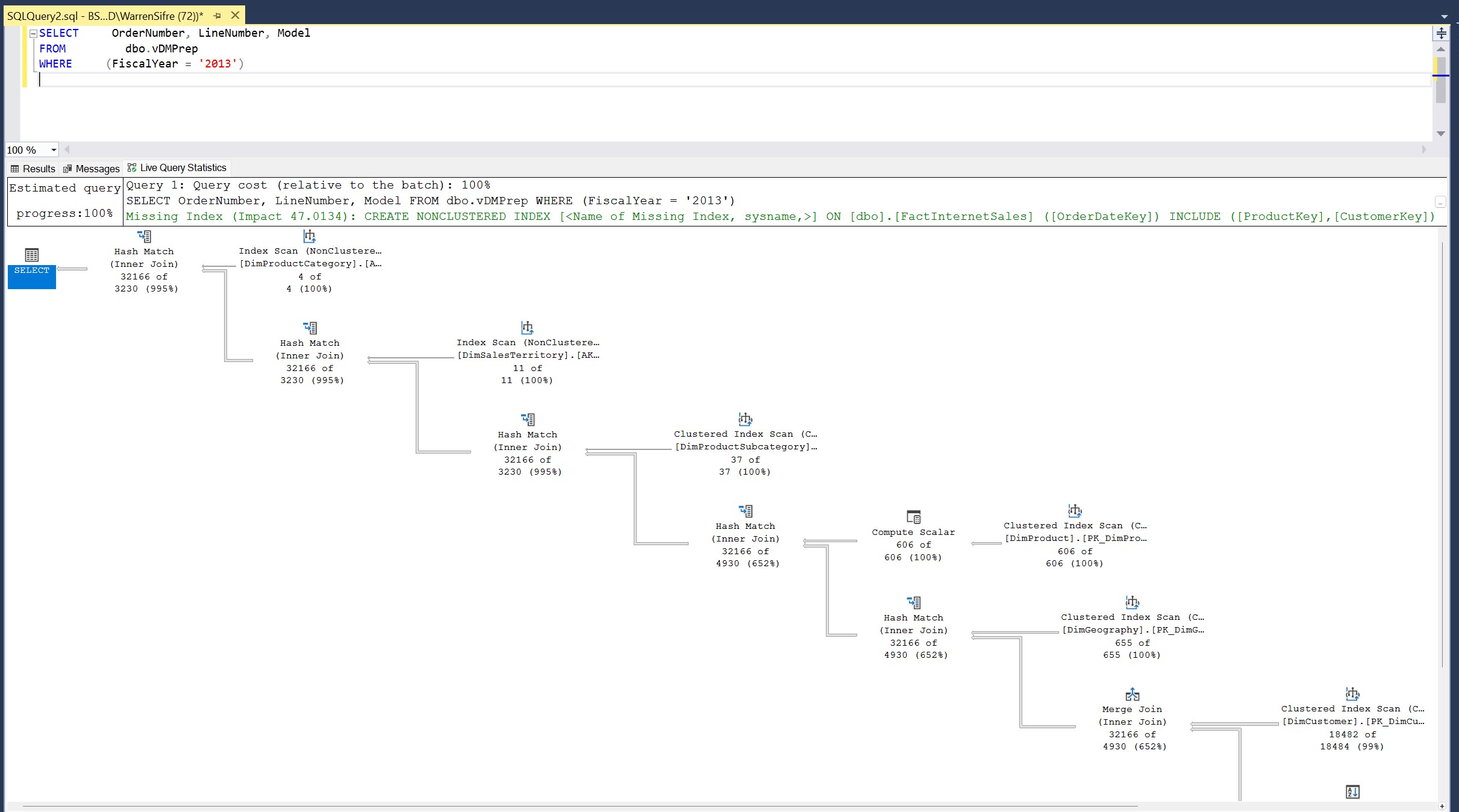Screen dimensions: 1459x812
Task: Open the Messages tab
Action: pos(92,169)
